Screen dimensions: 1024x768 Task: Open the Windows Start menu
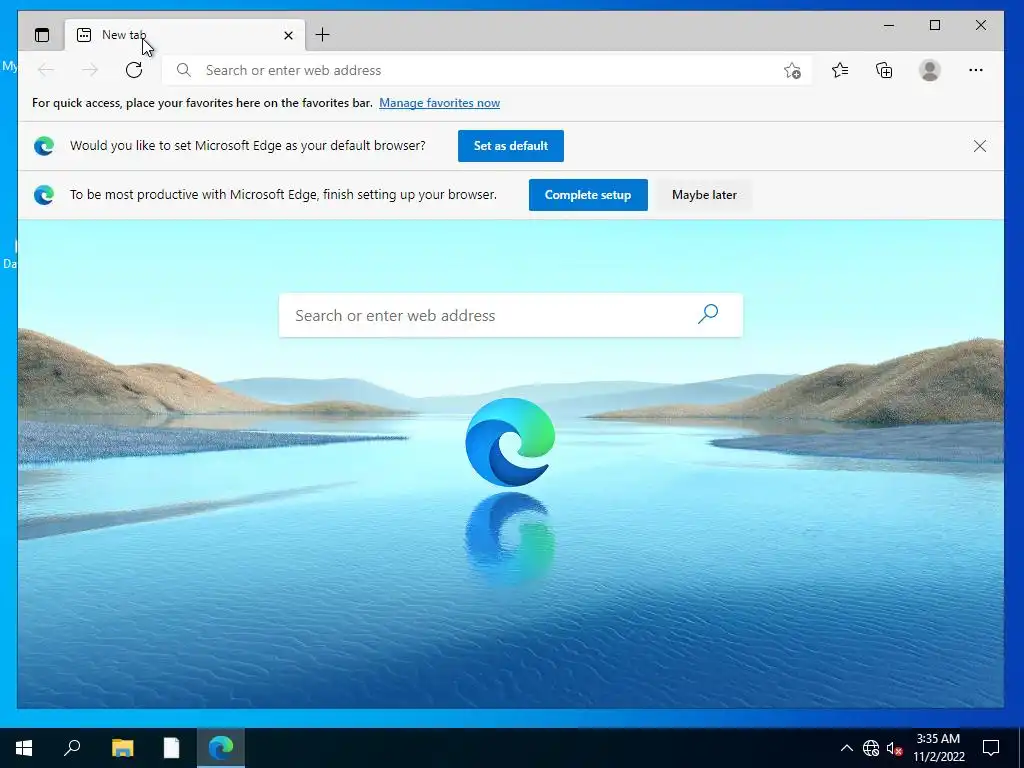[24, 748]
